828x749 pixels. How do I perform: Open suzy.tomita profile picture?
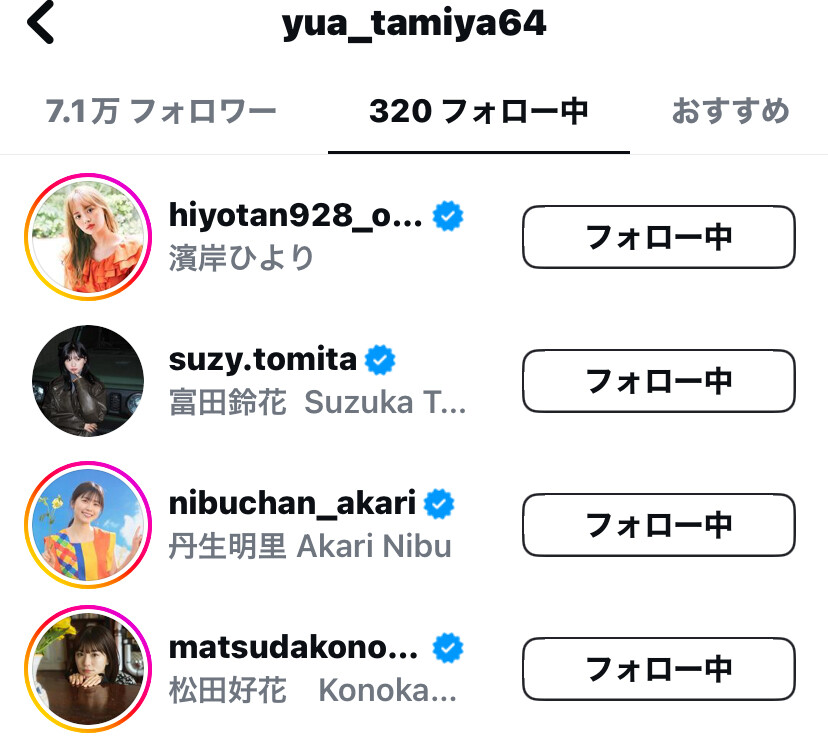click(88, 381)
